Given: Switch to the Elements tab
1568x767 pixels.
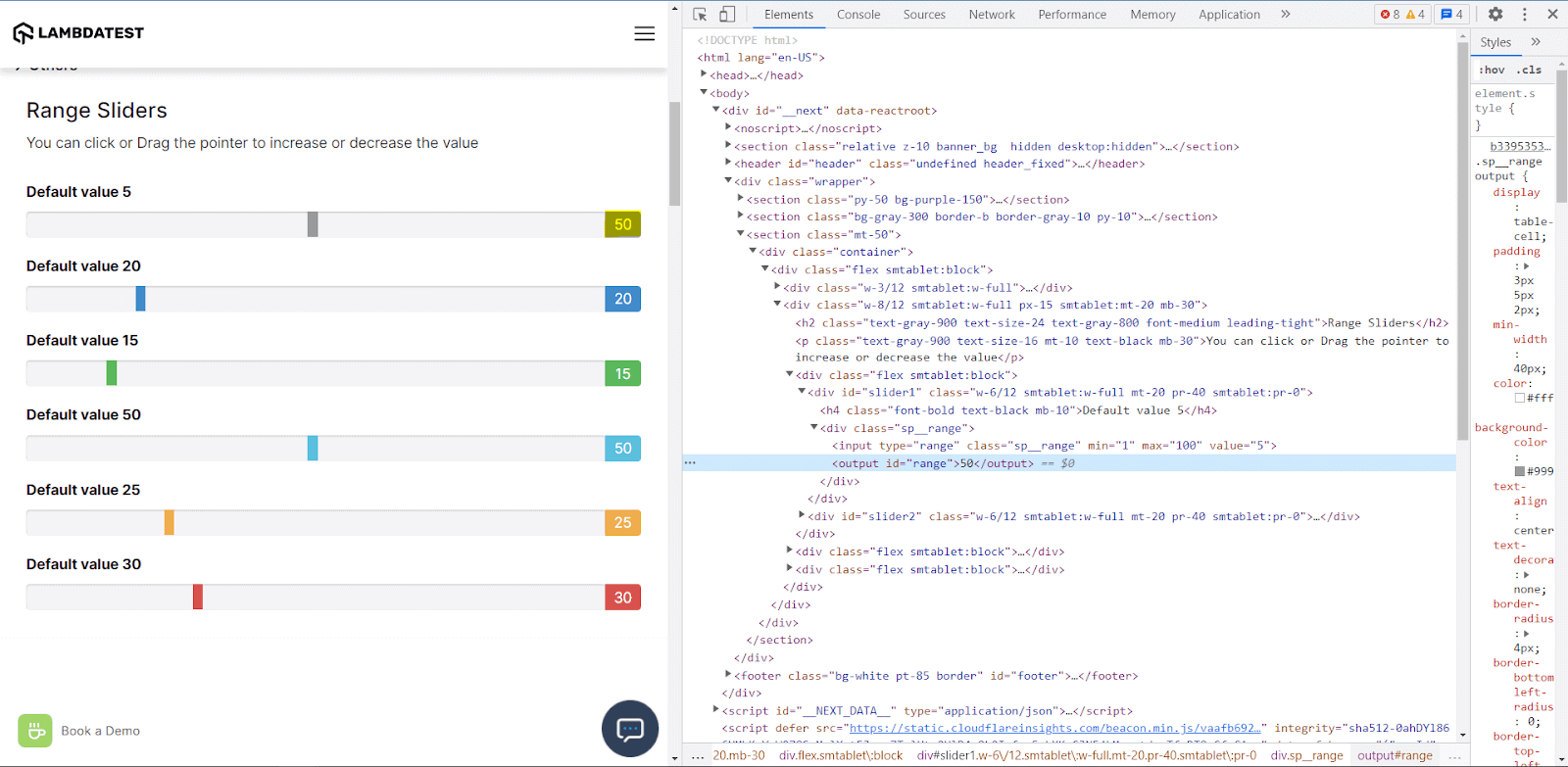Looking at the screenshot, I should coord(788,15).
